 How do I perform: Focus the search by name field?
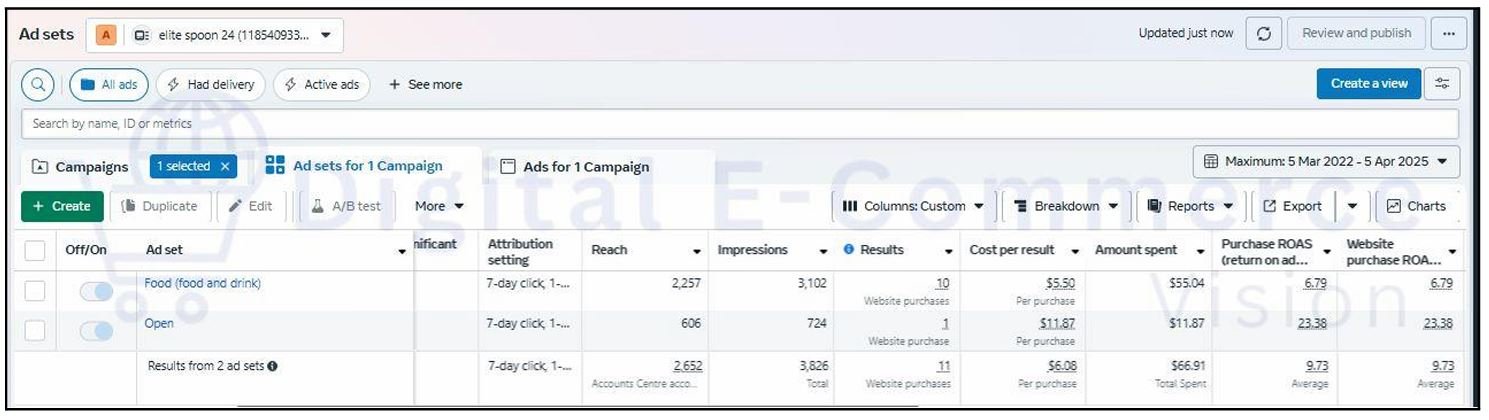point(700,124)
